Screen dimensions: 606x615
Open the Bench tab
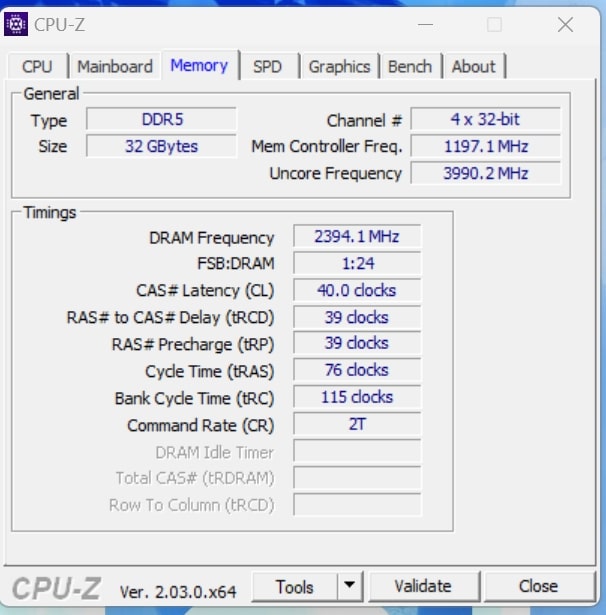pos(409,67)
